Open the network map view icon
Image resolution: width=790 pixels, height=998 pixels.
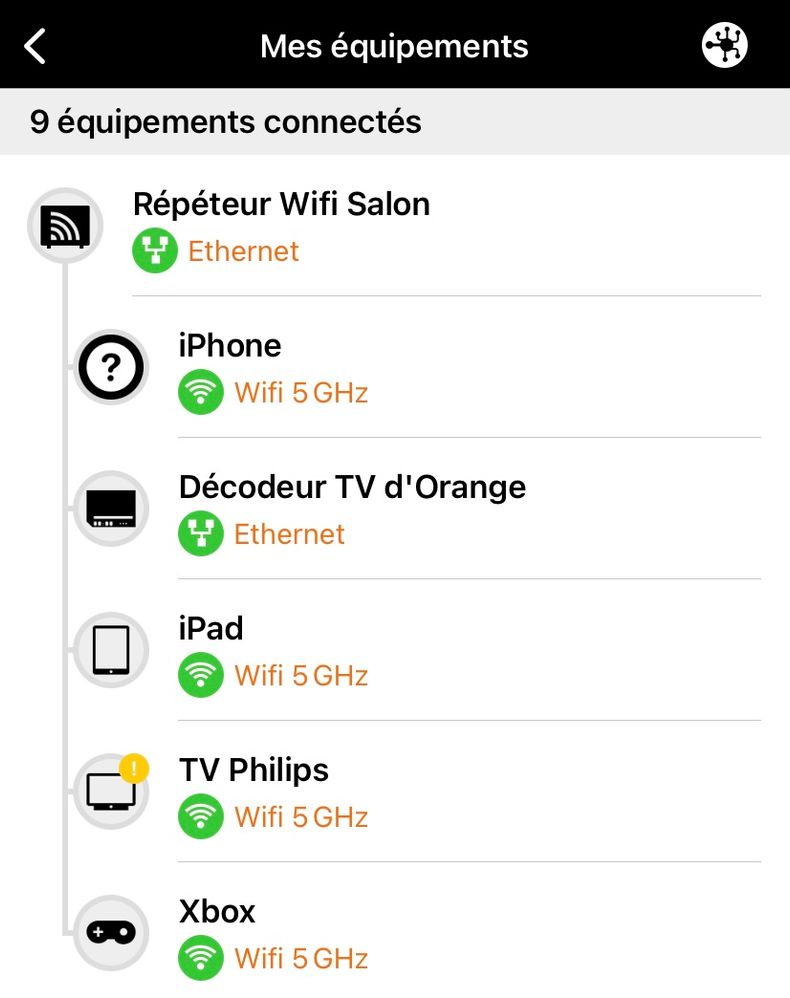click(725, 46)
